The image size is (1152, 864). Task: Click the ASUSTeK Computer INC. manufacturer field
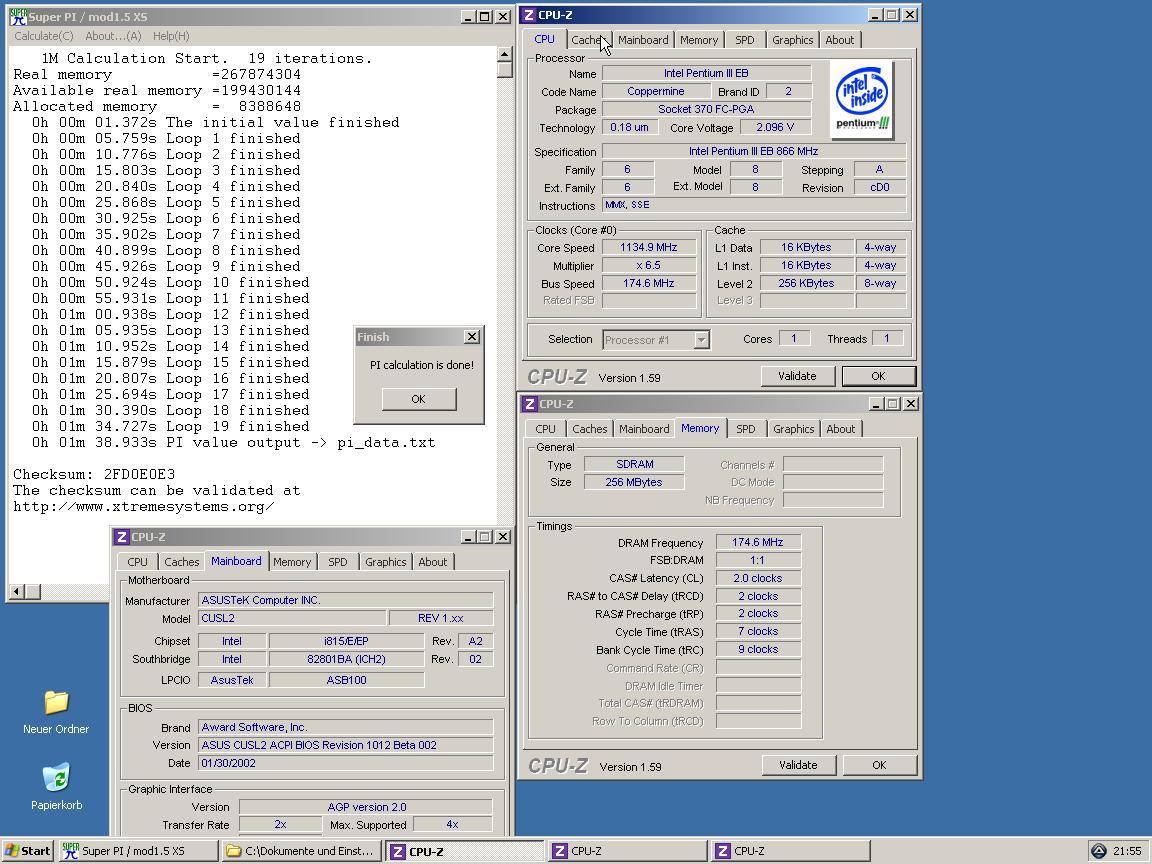[345, 600]
